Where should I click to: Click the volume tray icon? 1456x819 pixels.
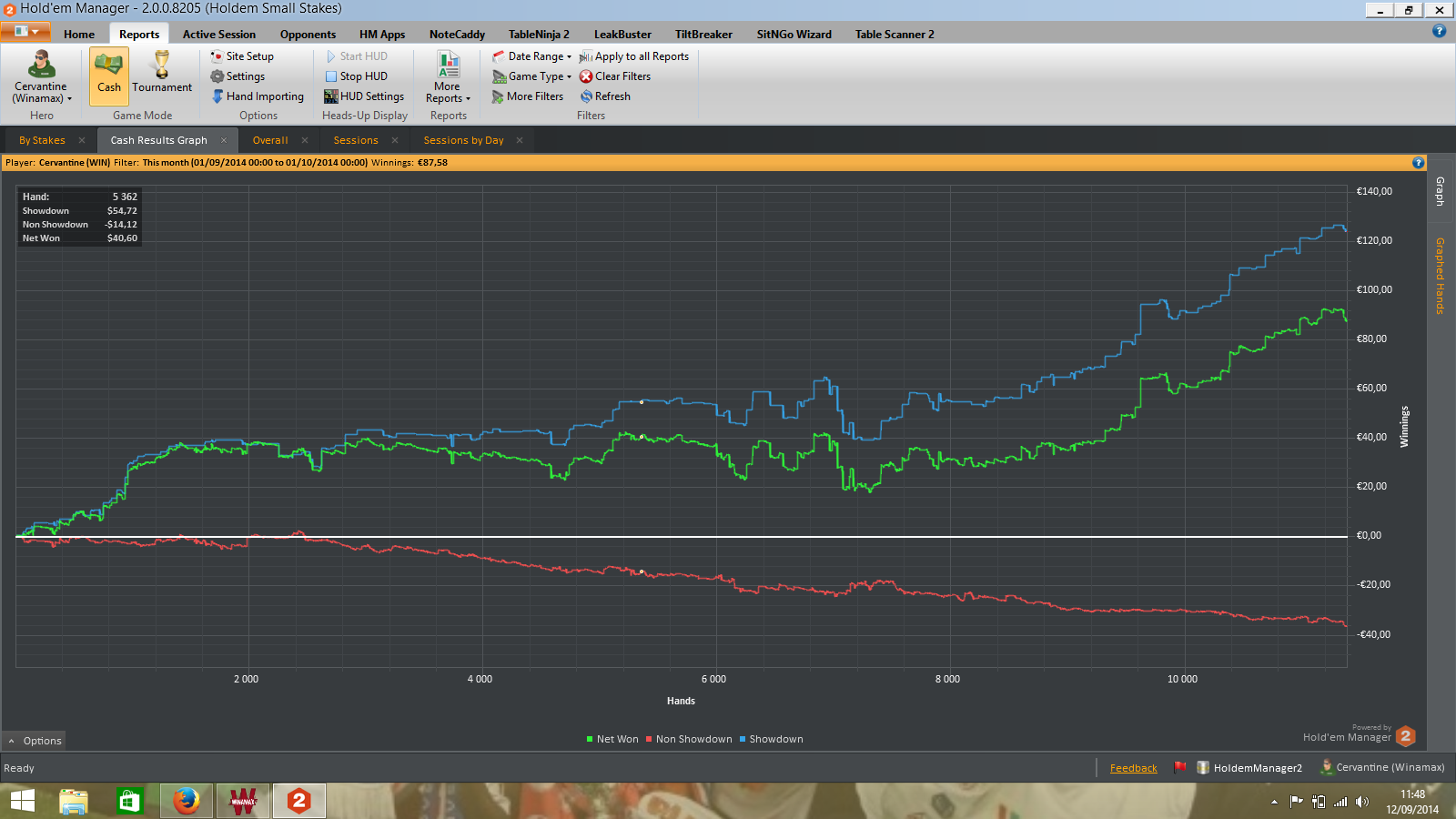click(x=1362, y=802)
